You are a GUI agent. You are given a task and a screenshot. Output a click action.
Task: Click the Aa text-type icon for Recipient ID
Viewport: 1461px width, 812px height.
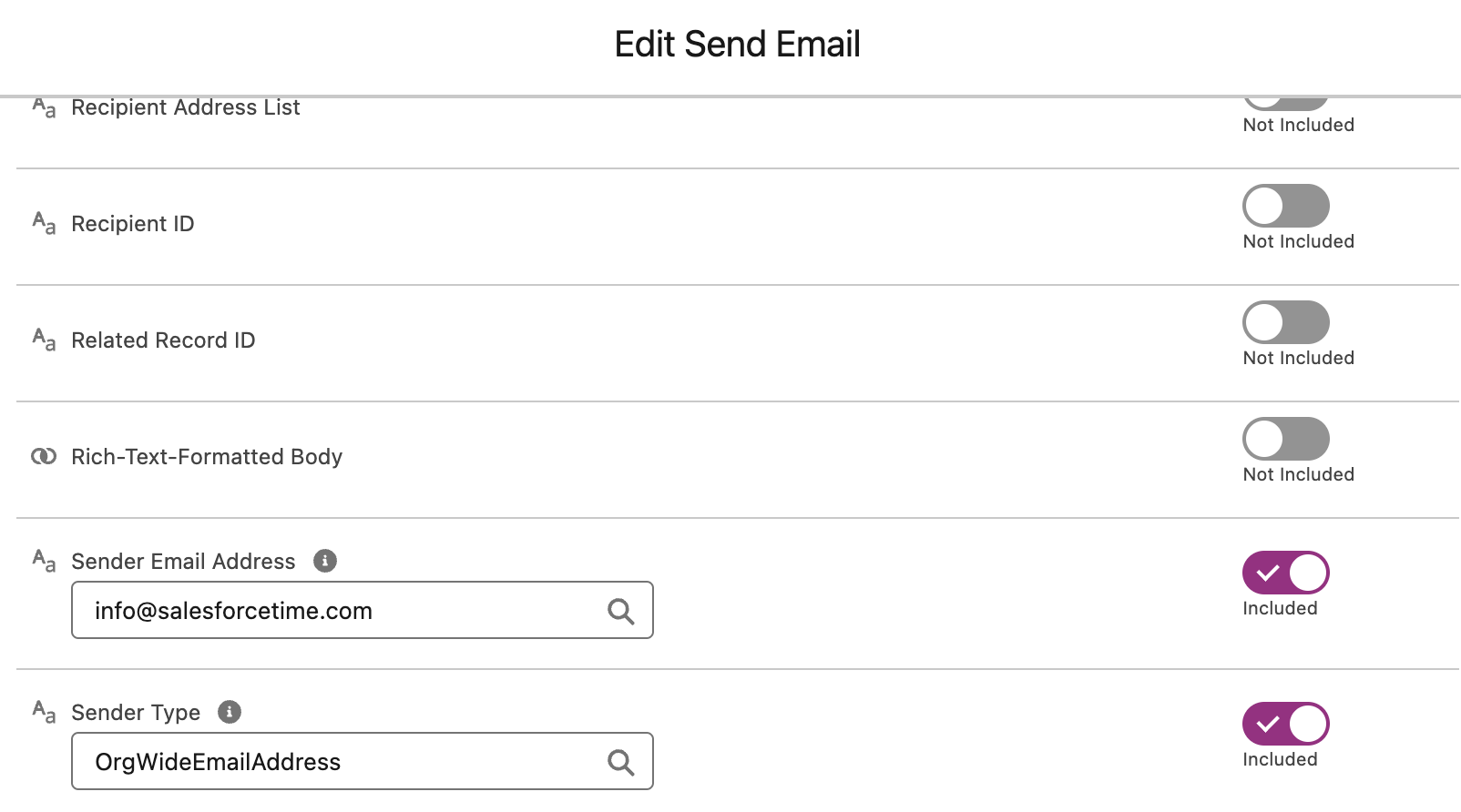coord(43,224)
